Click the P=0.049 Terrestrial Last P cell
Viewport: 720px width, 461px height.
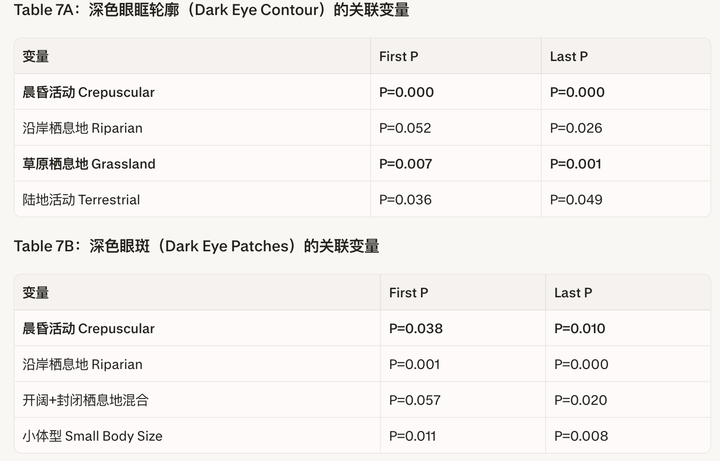pyautogui.click(x=577, y=200)
